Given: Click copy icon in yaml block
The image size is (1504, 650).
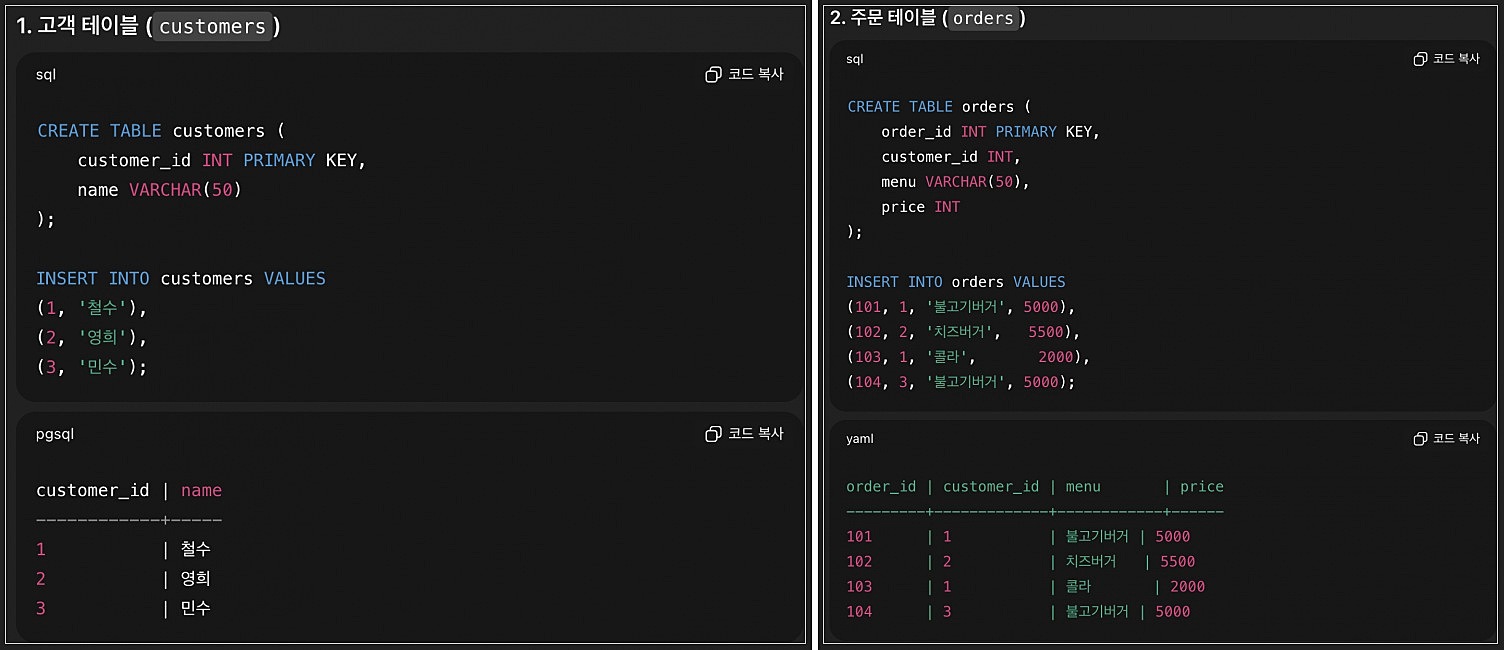Looking at the screenshot, I should click(1420, 439).
